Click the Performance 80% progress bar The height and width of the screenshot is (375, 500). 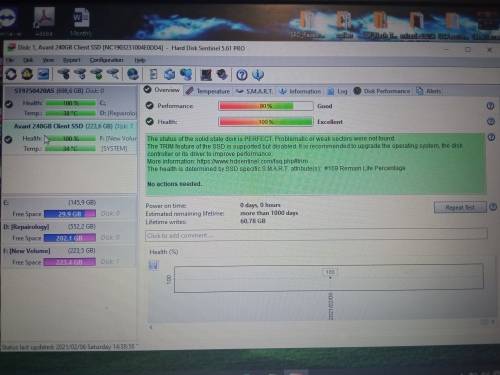point(266,106)
